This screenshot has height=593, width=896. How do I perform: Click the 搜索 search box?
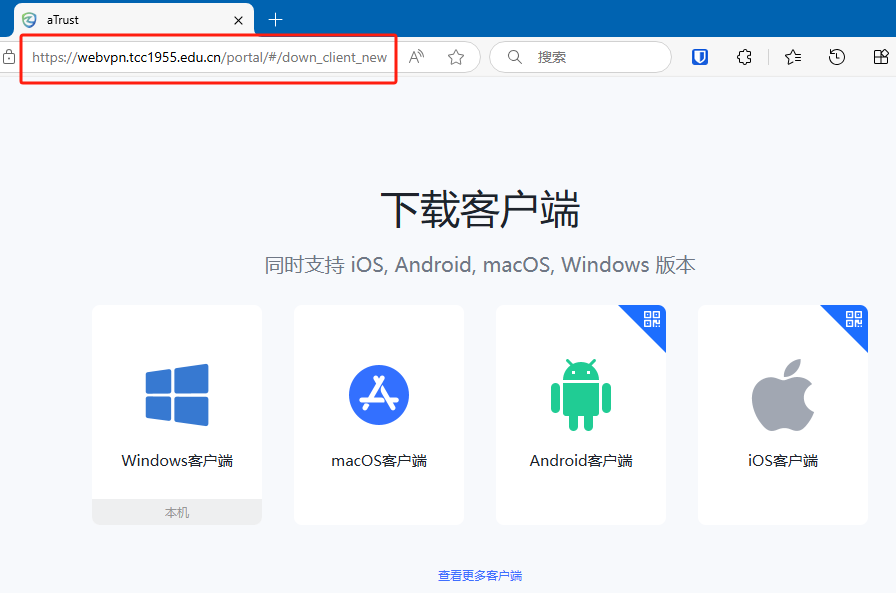590,57
